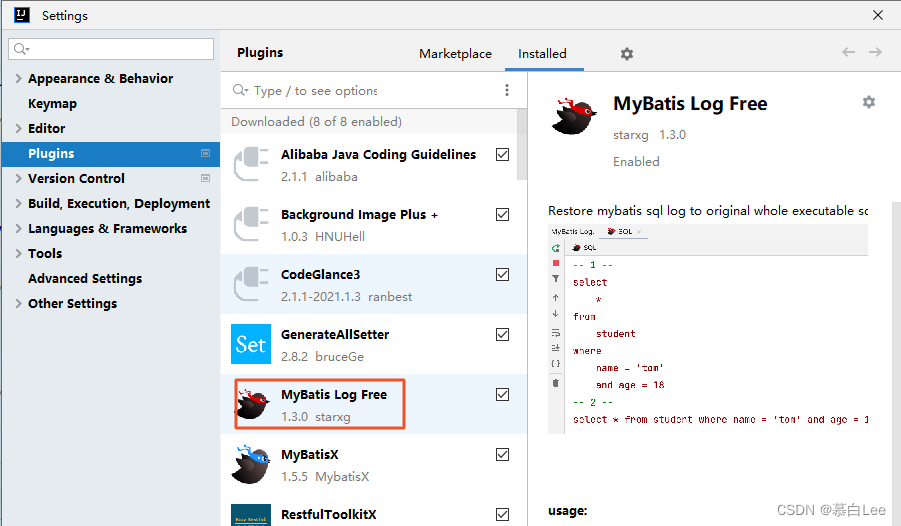Image resolution: width=901 pixels, height=526 pixels.
Task: Click the plugin list vertical scrollbar
Action: point(522,144)
